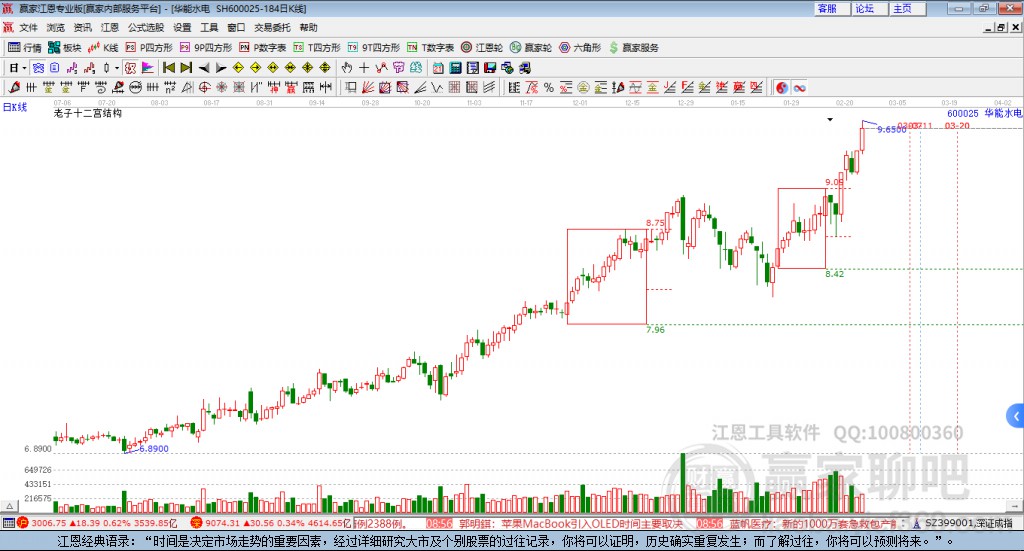
Task: Click the circled crosshair target icon
Action: [x=204, y=87]
